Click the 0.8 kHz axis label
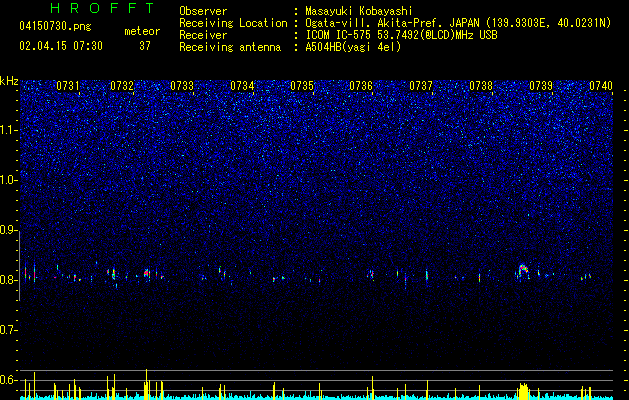629x400 pixels. 8,280
